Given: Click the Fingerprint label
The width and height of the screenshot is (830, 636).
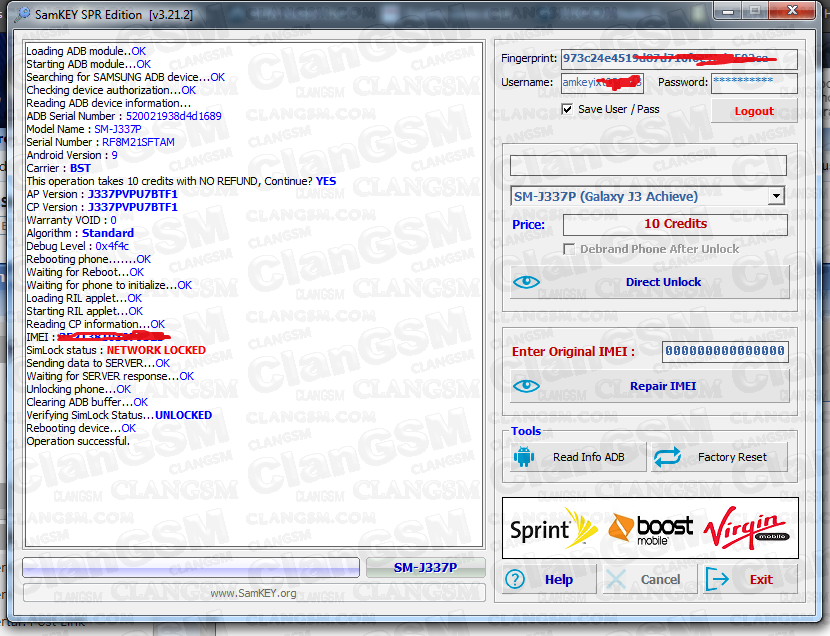Looking at the screenshot, I should [x=529, y=59].
